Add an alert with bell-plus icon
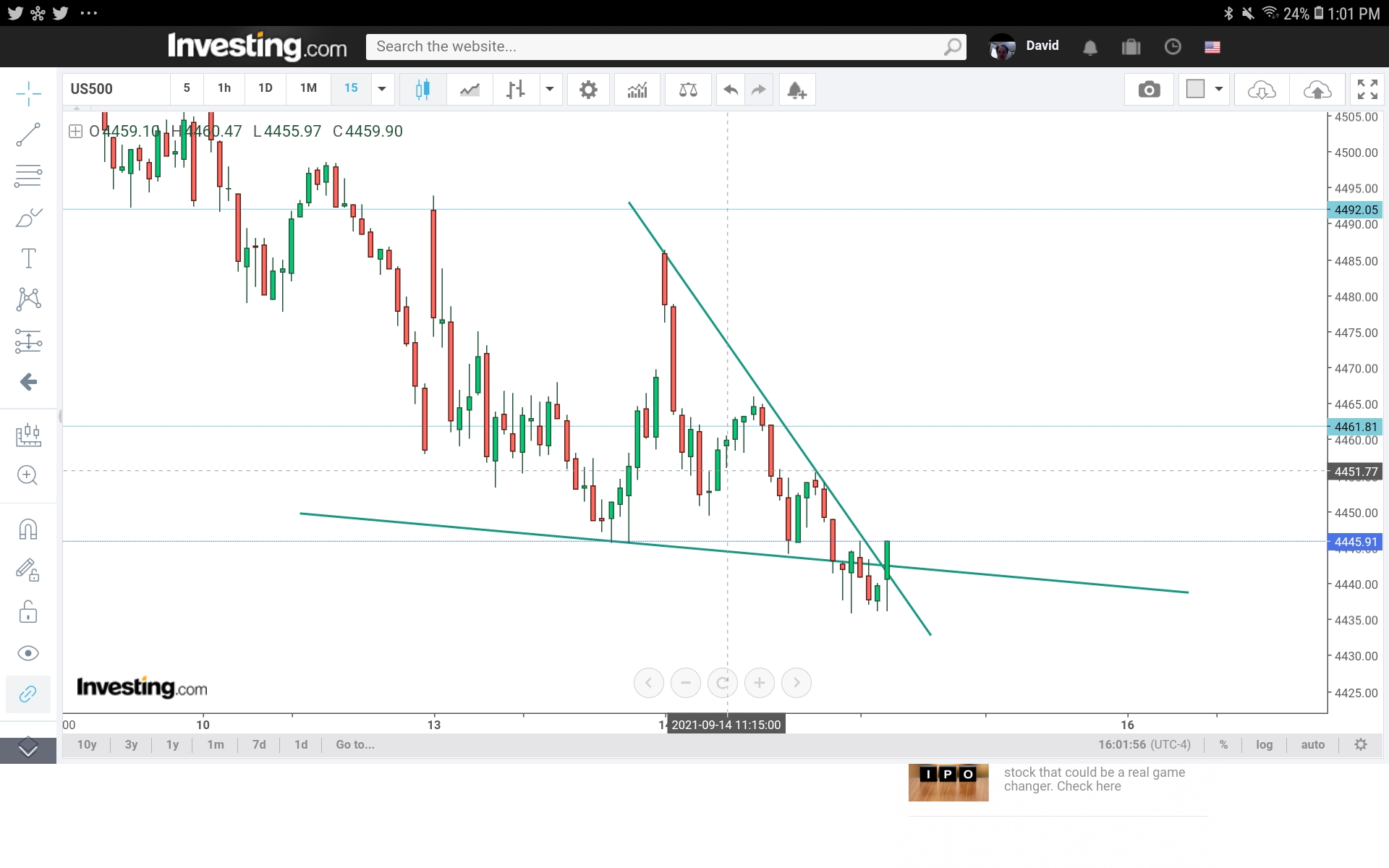The image size is (1389, 868). tap(797, 90)
